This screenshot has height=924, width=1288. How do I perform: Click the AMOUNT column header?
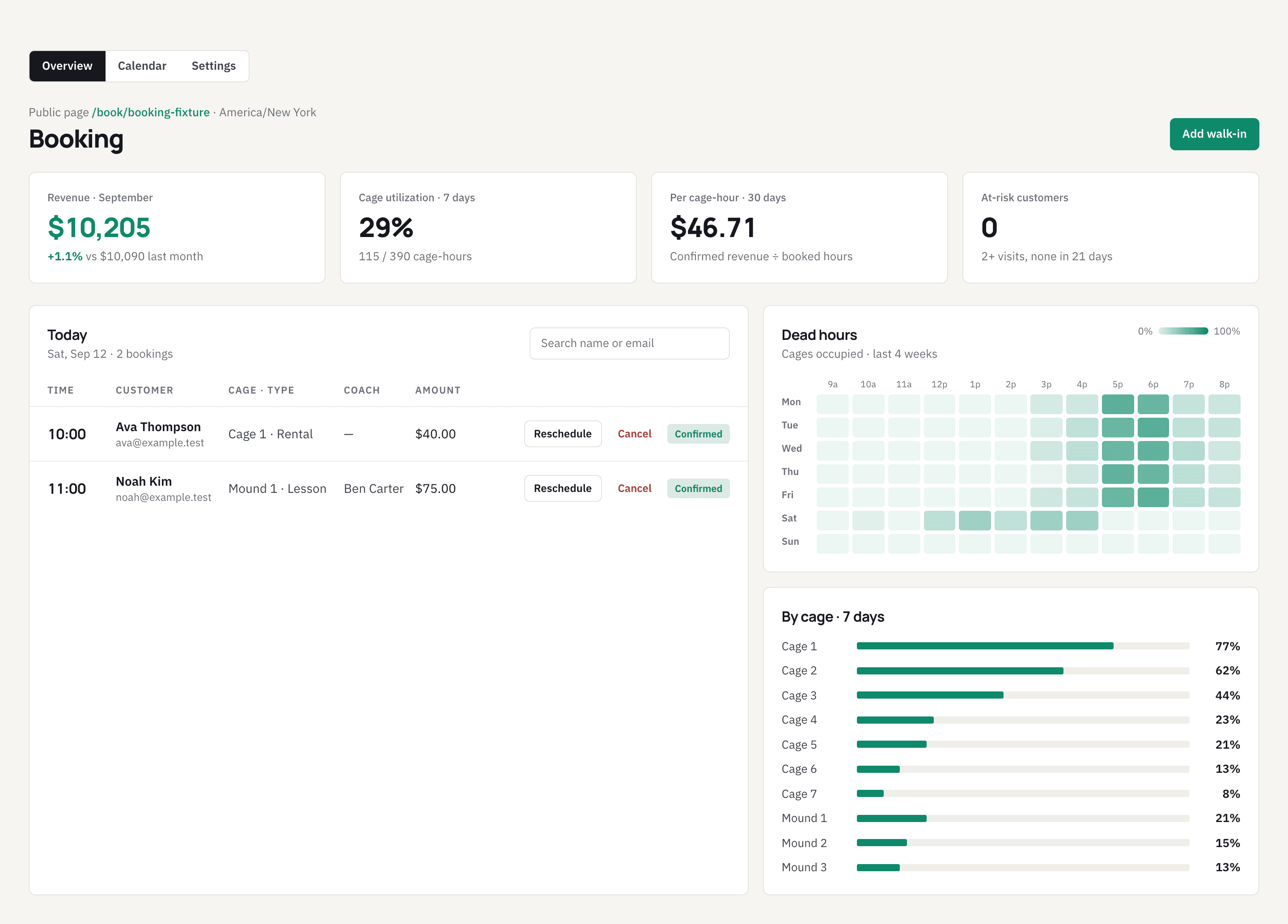pyautogui.click(x=438, y=391)
